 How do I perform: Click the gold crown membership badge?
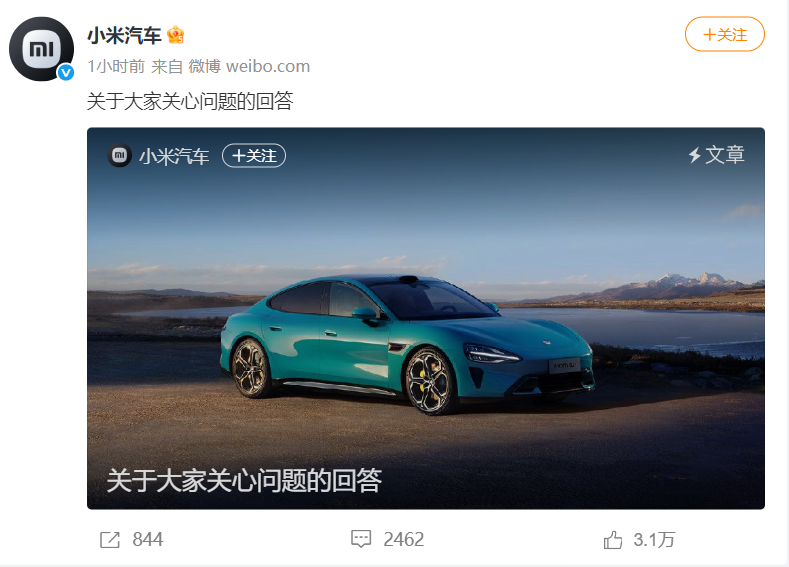pos(176,35)
